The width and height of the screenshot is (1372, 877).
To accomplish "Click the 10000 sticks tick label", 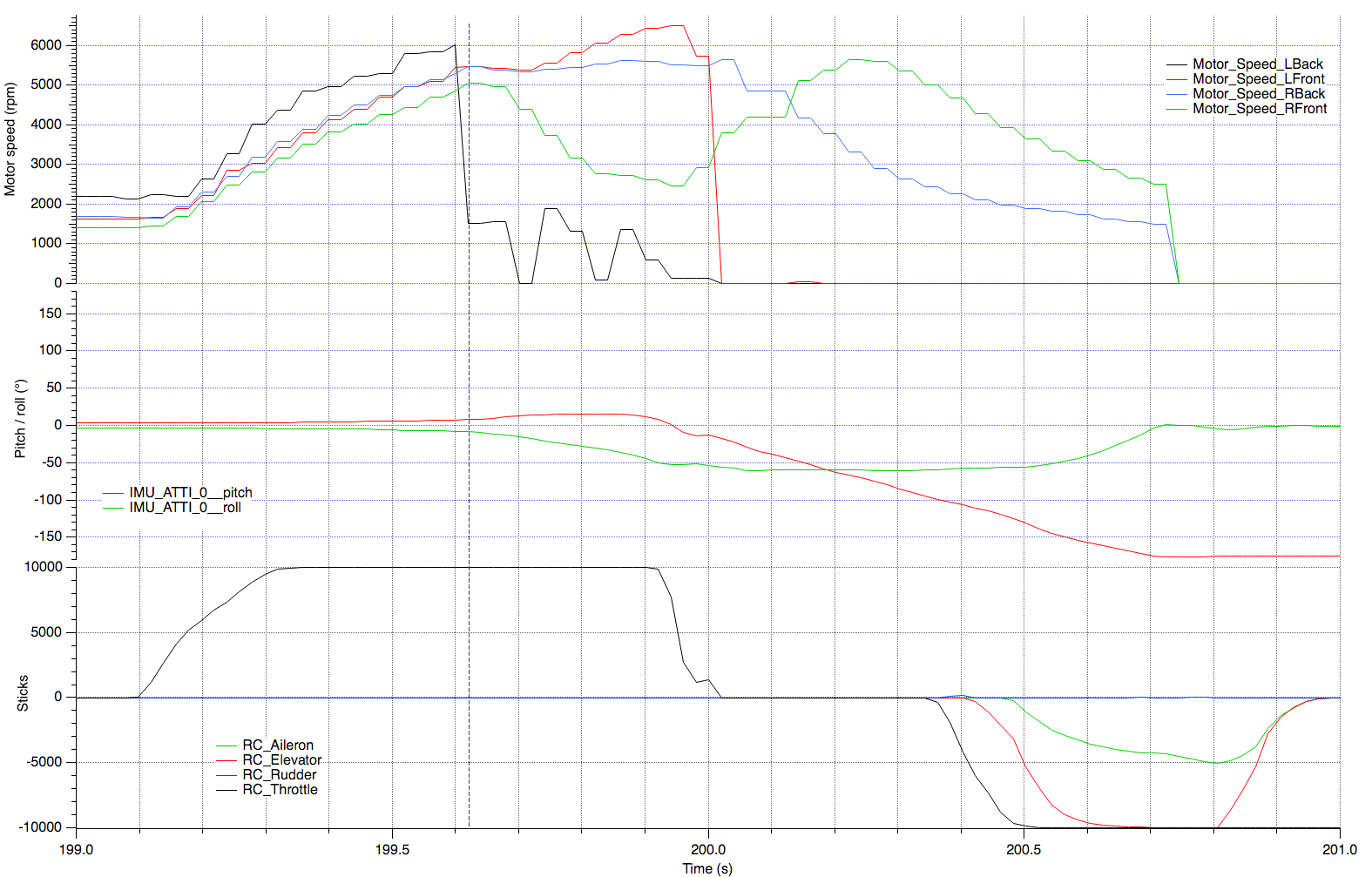I will pyautogui.click(x=44, y=567).
